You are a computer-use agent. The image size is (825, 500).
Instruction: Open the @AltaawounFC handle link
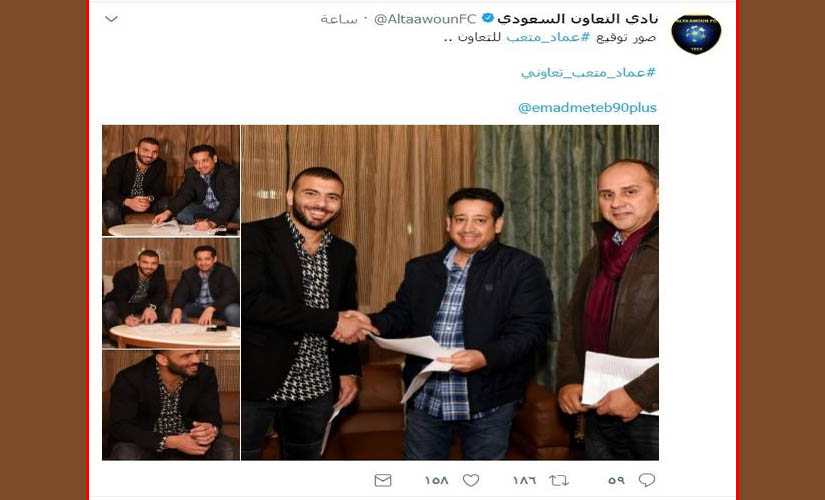tap(425, 19)
